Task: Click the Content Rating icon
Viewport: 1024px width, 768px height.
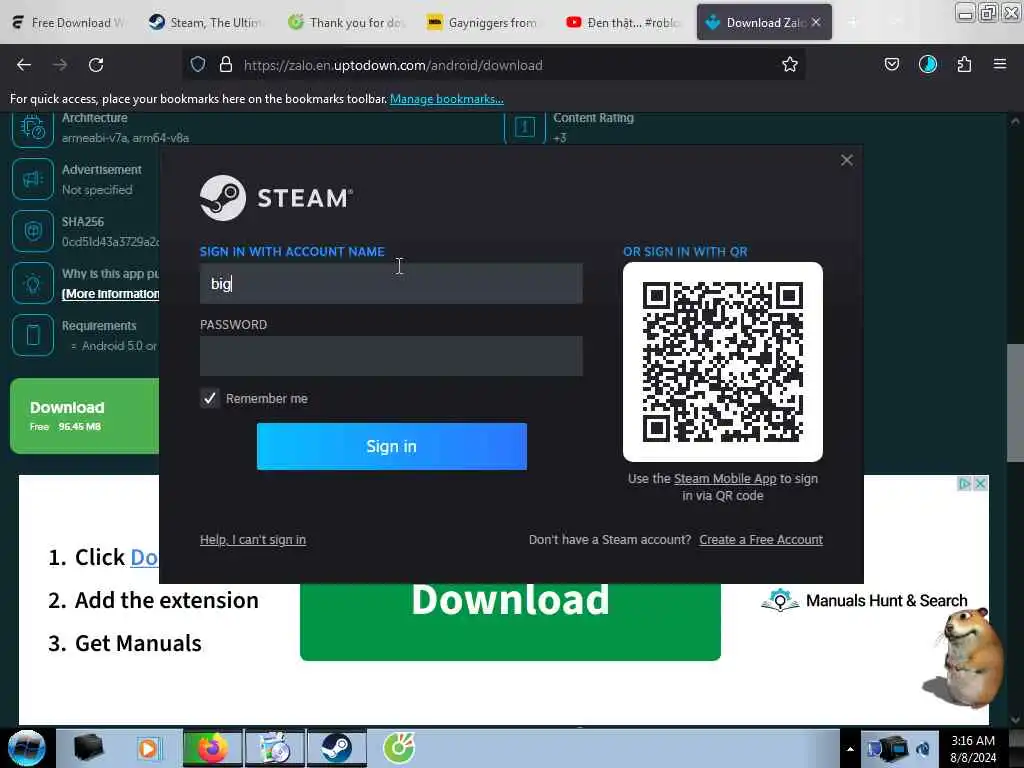Action: pyautogui.click(x=524, y=127)
